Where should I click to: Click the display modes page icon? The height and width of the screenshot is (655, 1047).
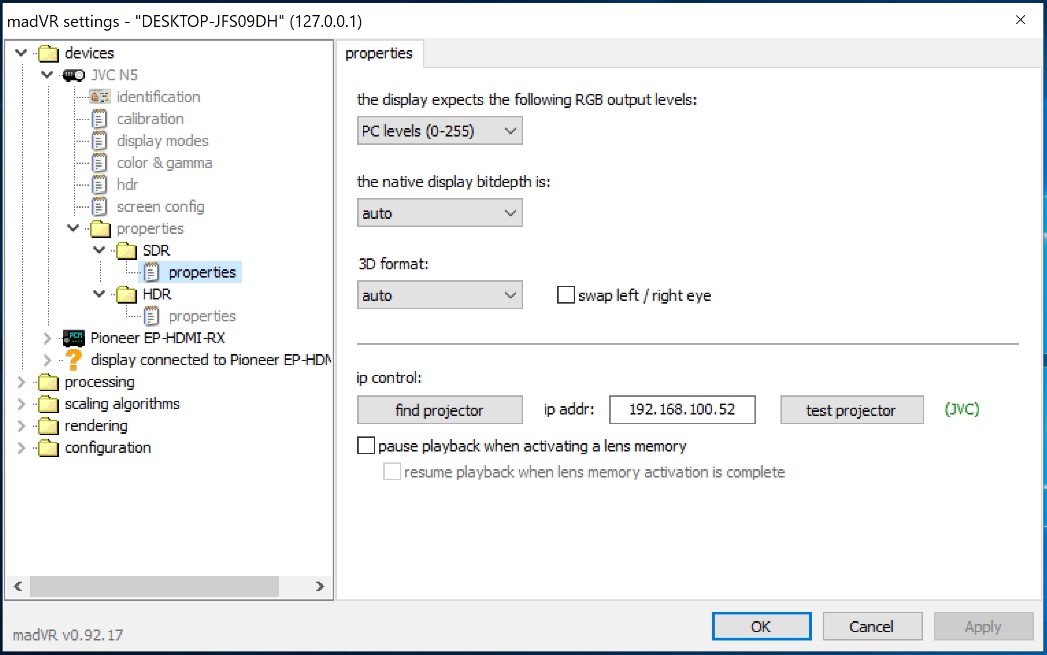pyautogui.click(x=99, y=141)
